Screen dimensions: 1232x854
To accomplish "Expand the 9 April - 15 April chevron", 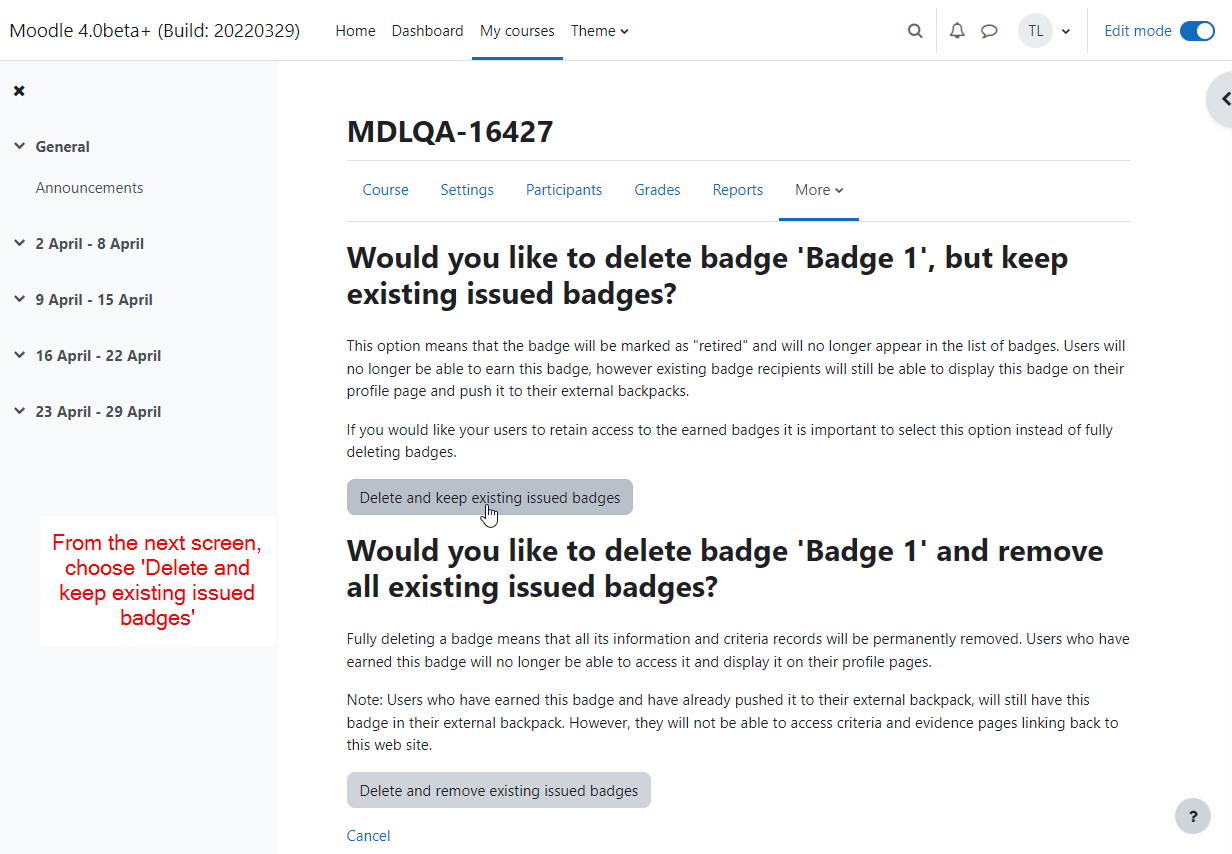I will tap(19, 299).
